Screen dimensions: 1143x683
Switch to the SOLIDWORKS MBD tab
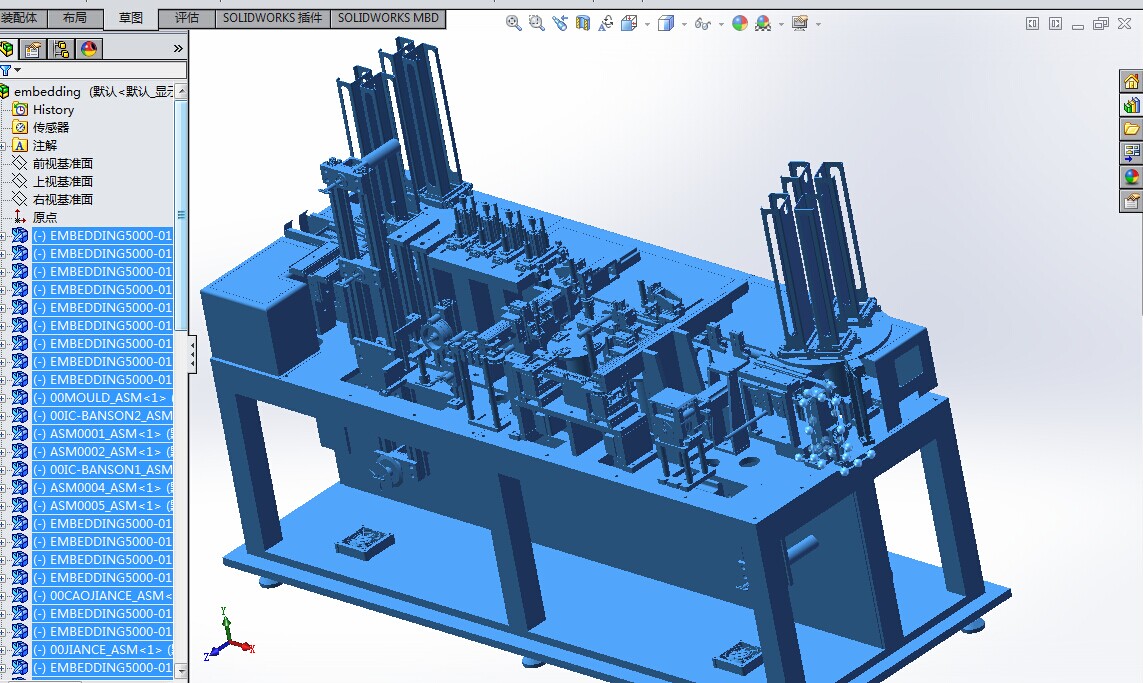(x=387, y=18)
